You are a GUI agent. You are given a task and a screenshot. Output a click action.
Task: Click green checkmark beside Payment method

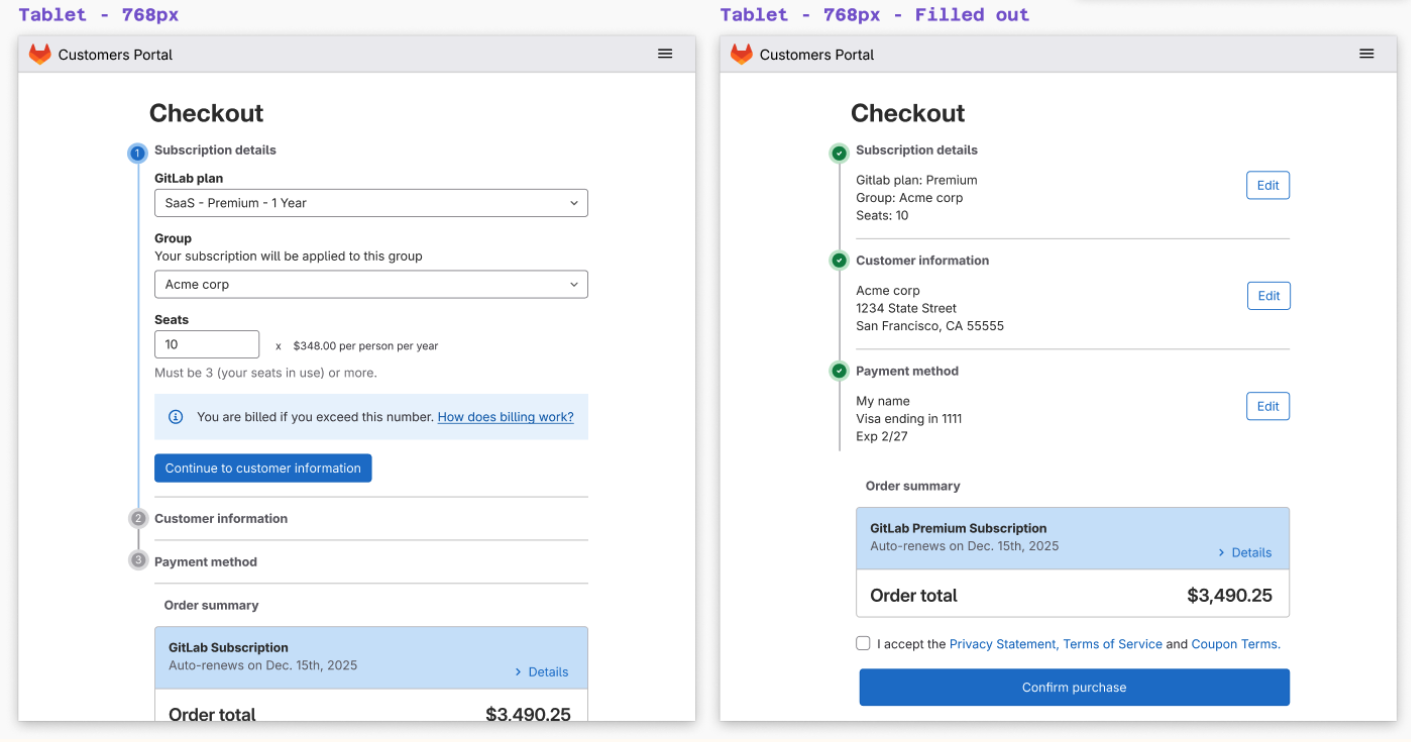tap(839, 371)
